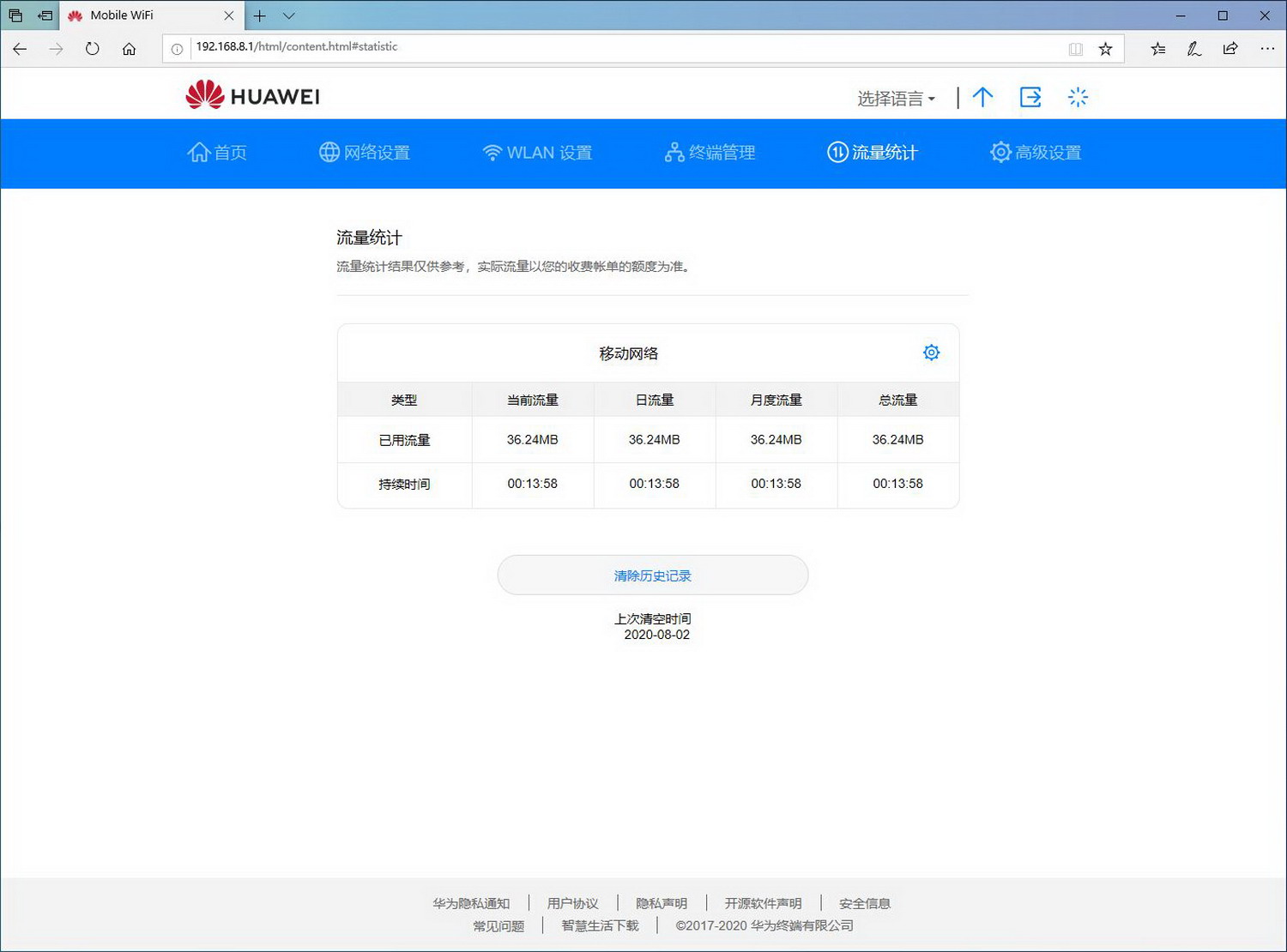Add the page to browser favorites

click(1106, 49)
